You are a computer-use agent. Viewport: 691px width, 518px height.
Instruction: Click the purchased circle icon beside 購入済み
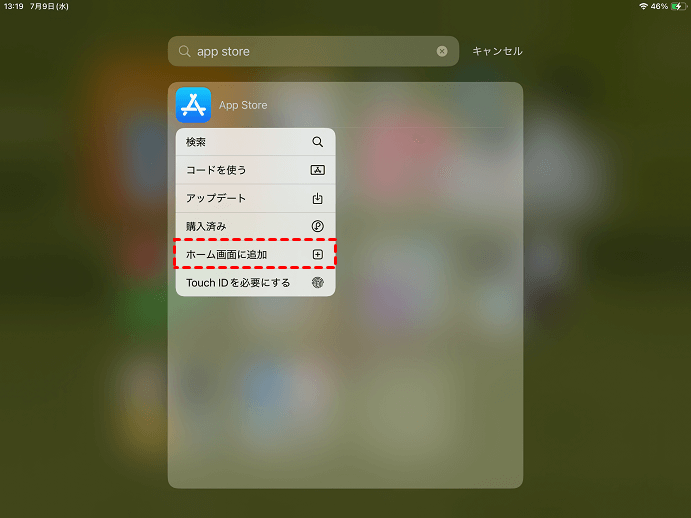coord(317,226)
